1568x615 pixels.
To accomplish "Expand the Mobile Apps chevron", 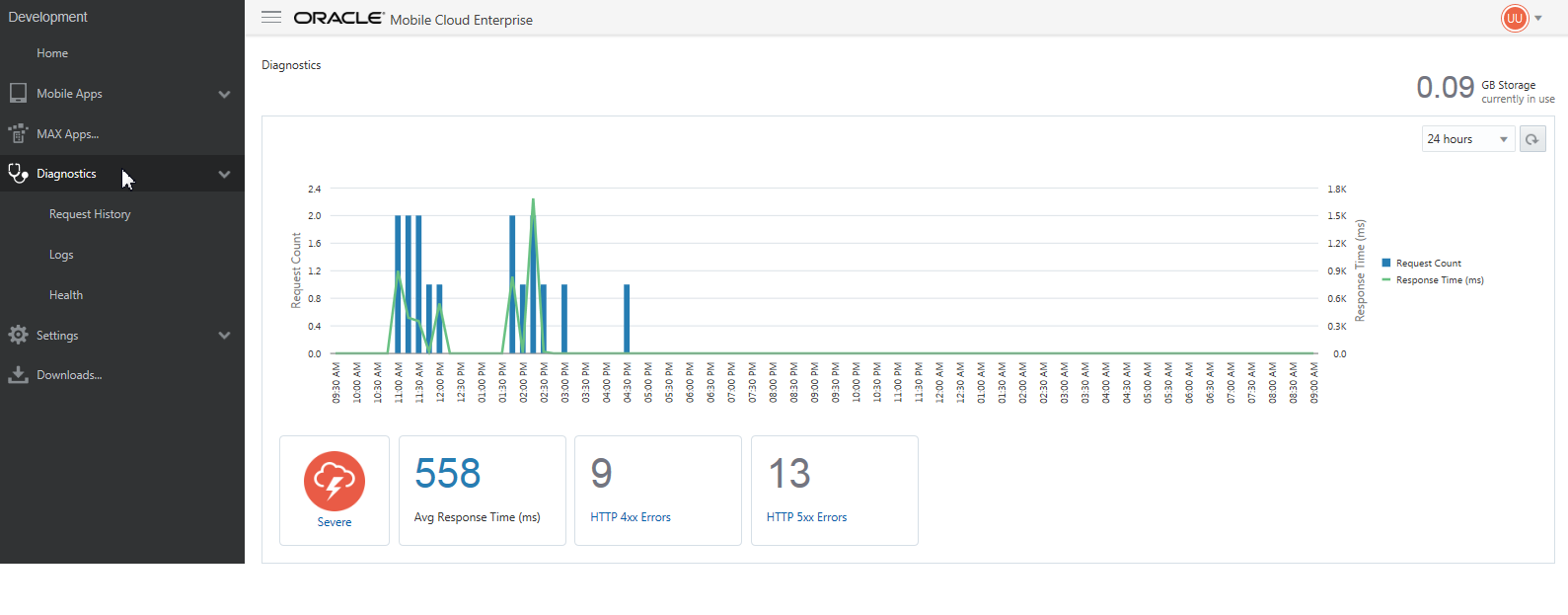I will click(x=224, y=94).
